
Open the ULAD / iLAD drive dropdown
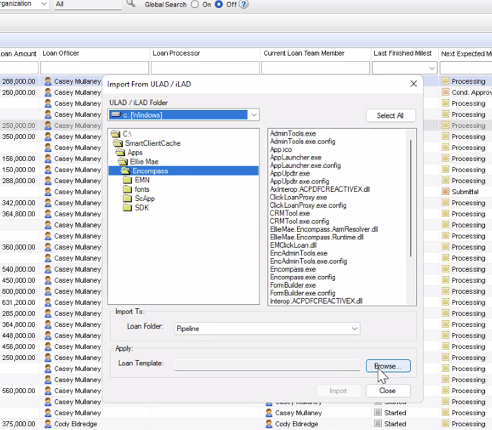[x=254, y=115]
